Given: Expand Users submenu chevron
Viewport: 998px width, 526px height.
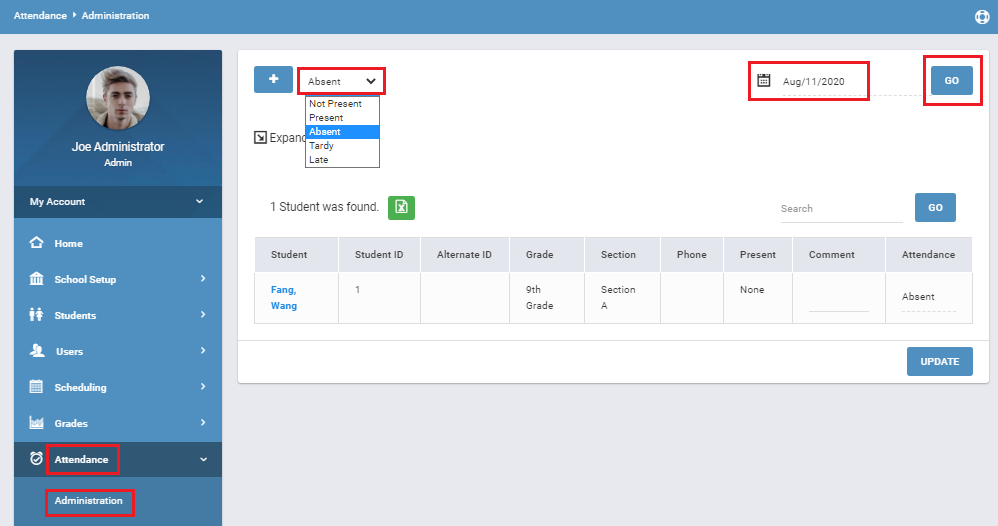Looking at the screenshot, I should (x=203, y=350).
